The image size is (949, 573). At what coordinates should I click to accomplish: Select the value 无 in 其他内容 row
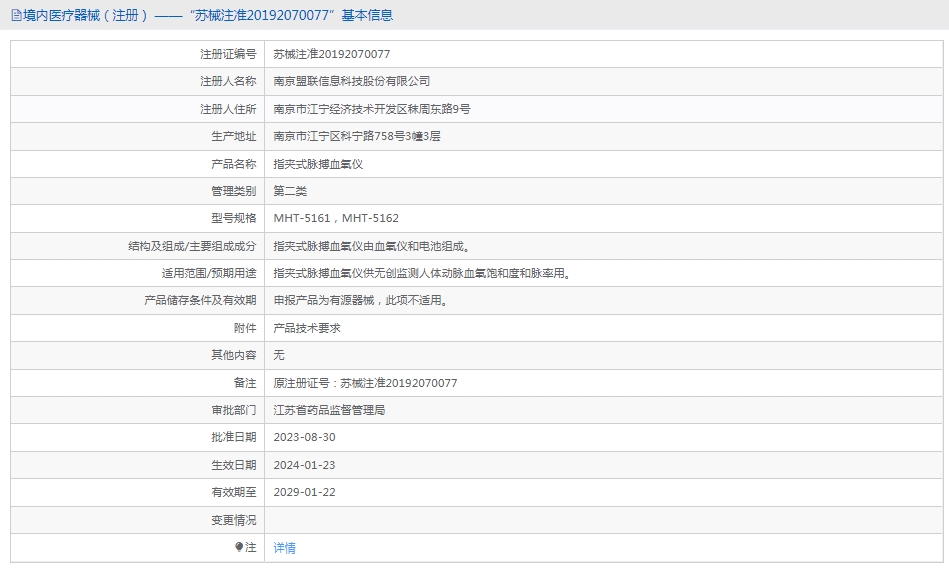pos(278,355)
